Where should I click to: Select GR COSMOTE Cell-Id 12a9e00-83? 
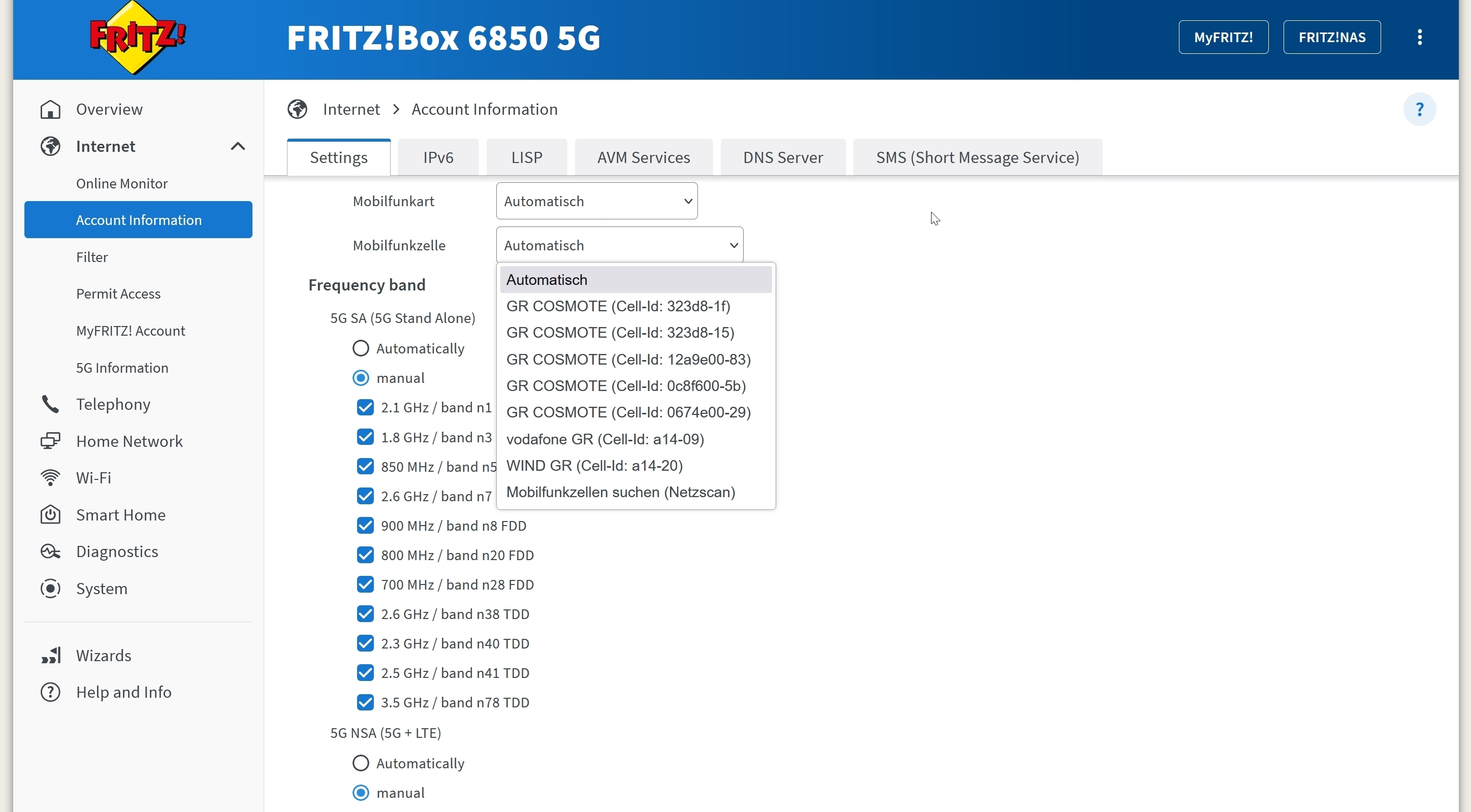(635, 359)
